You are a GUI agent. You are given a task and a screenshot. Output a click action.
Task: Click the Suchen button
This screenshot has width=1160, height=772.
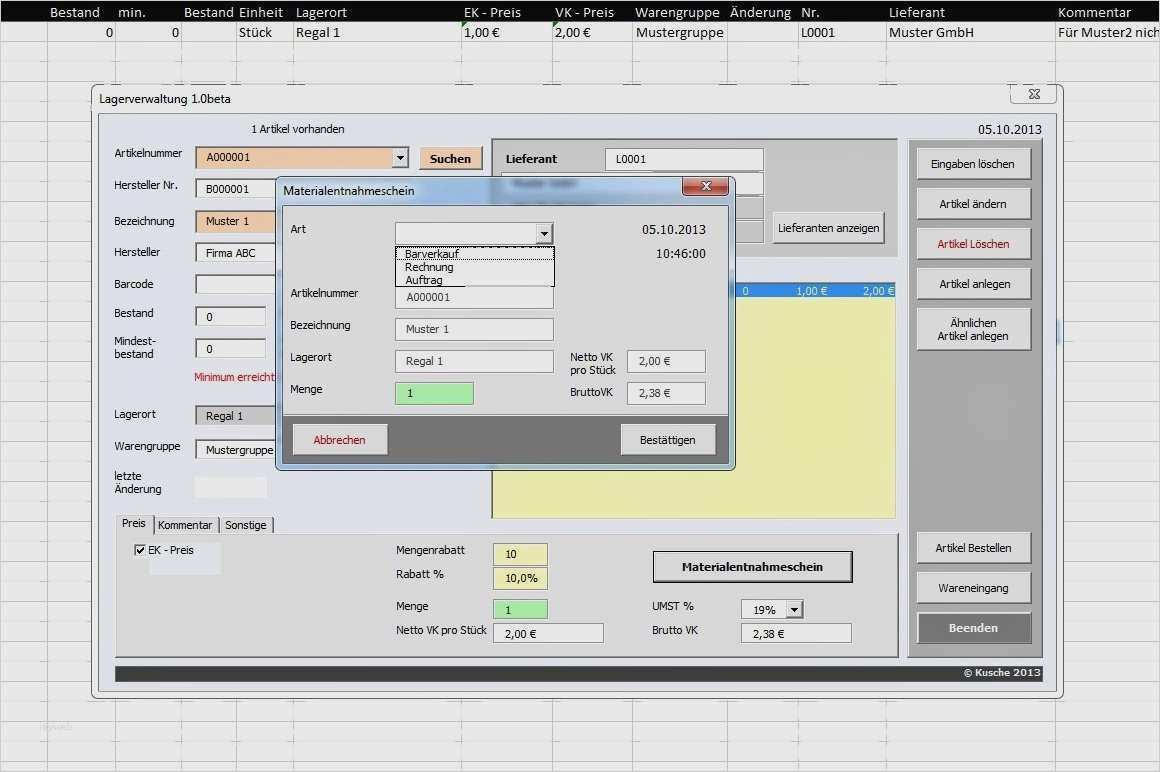(x=450, y=159)
